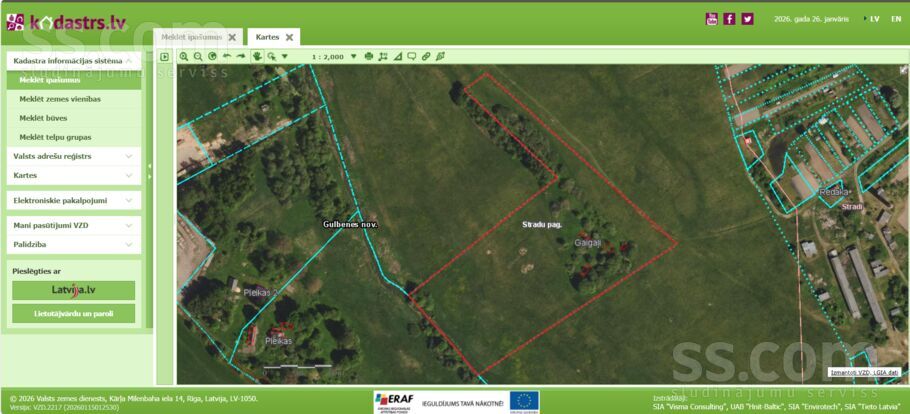Select Meklēt īpašumus menu item

74,80
